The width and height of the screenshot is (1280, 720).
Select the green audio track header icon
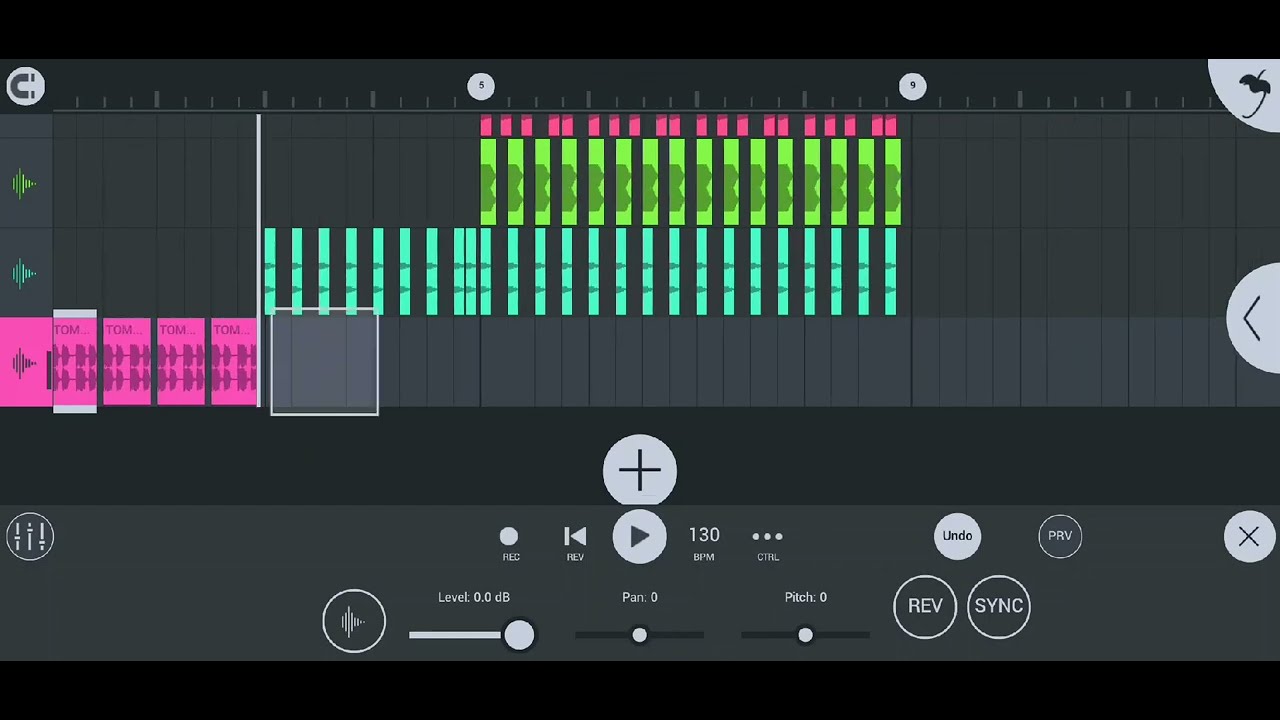tap(25, 183)
